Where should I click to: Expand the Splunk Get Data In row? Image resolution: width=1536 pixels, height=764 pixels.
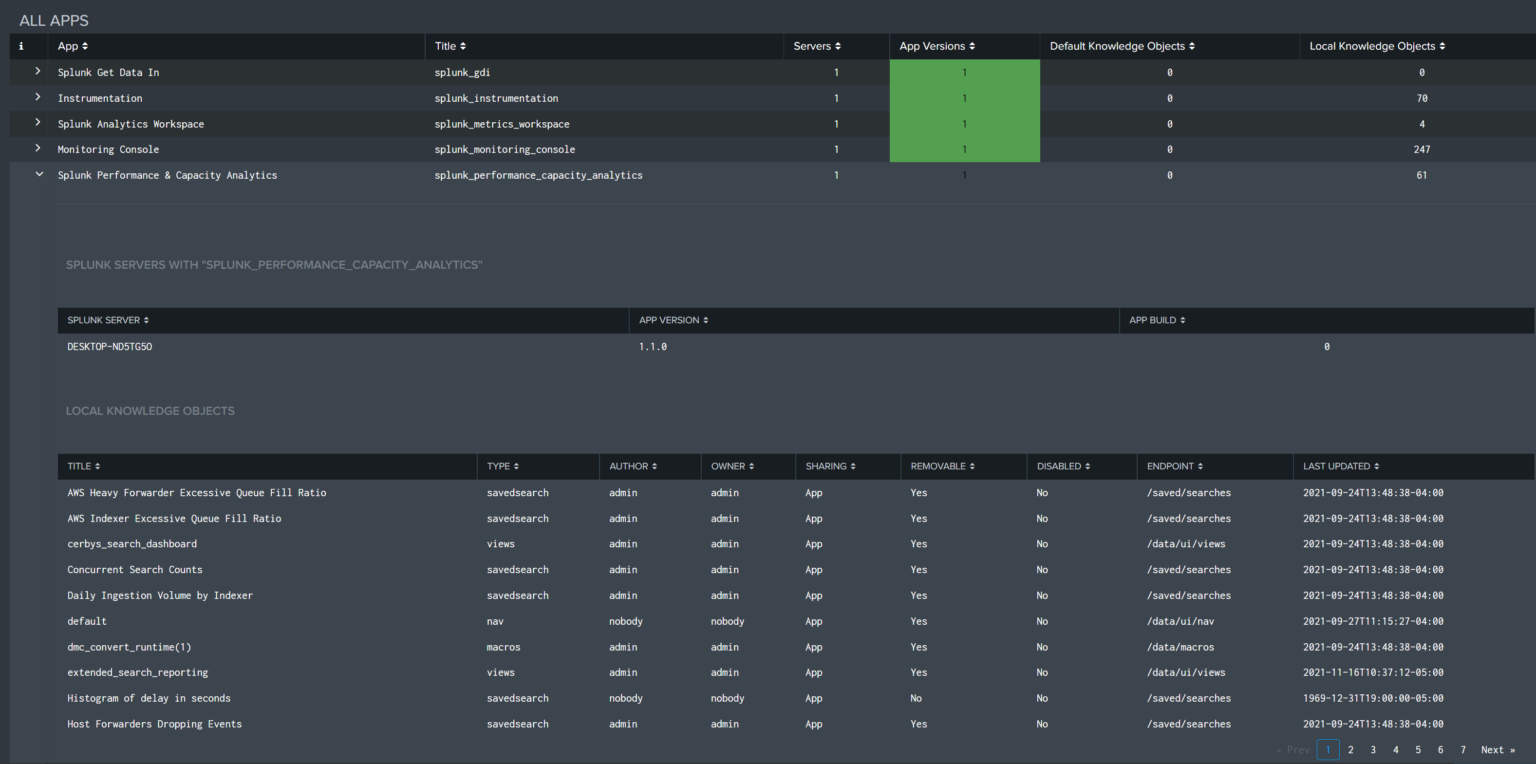point(38,72)
